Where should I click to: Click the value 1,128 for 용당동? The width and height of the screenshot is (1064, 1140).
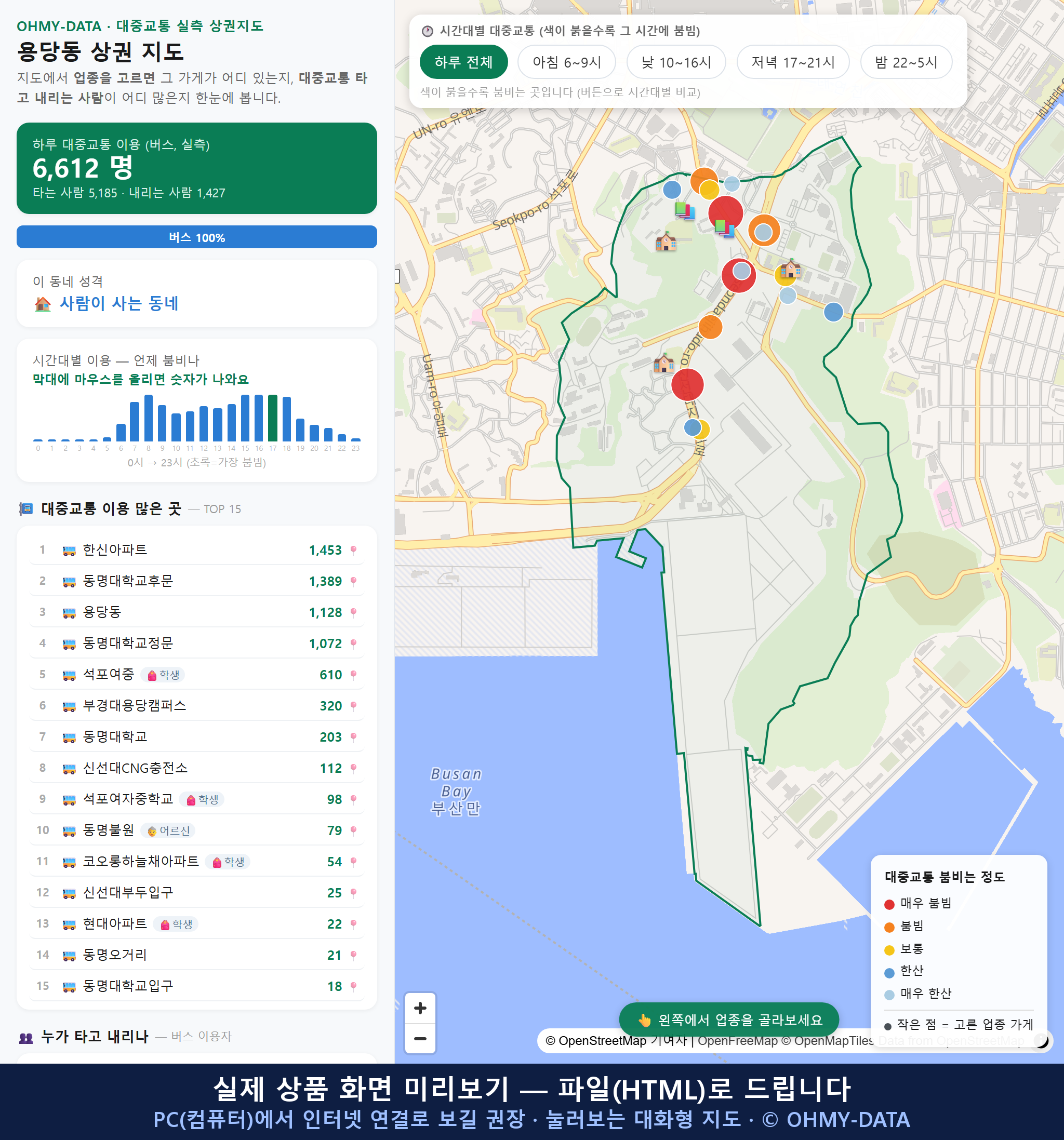[325, 612]
